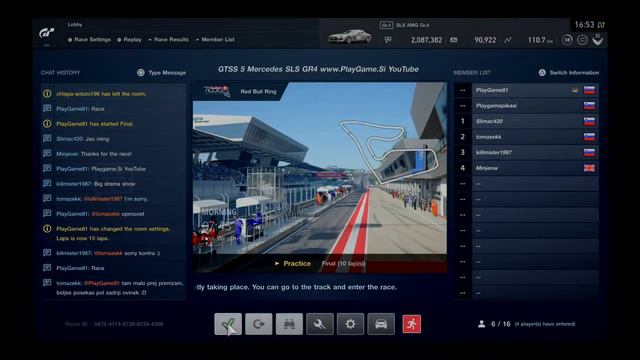Select Slimac420 in the member list
This screenshot has height=360, width=640.
[x=535, y=121]
